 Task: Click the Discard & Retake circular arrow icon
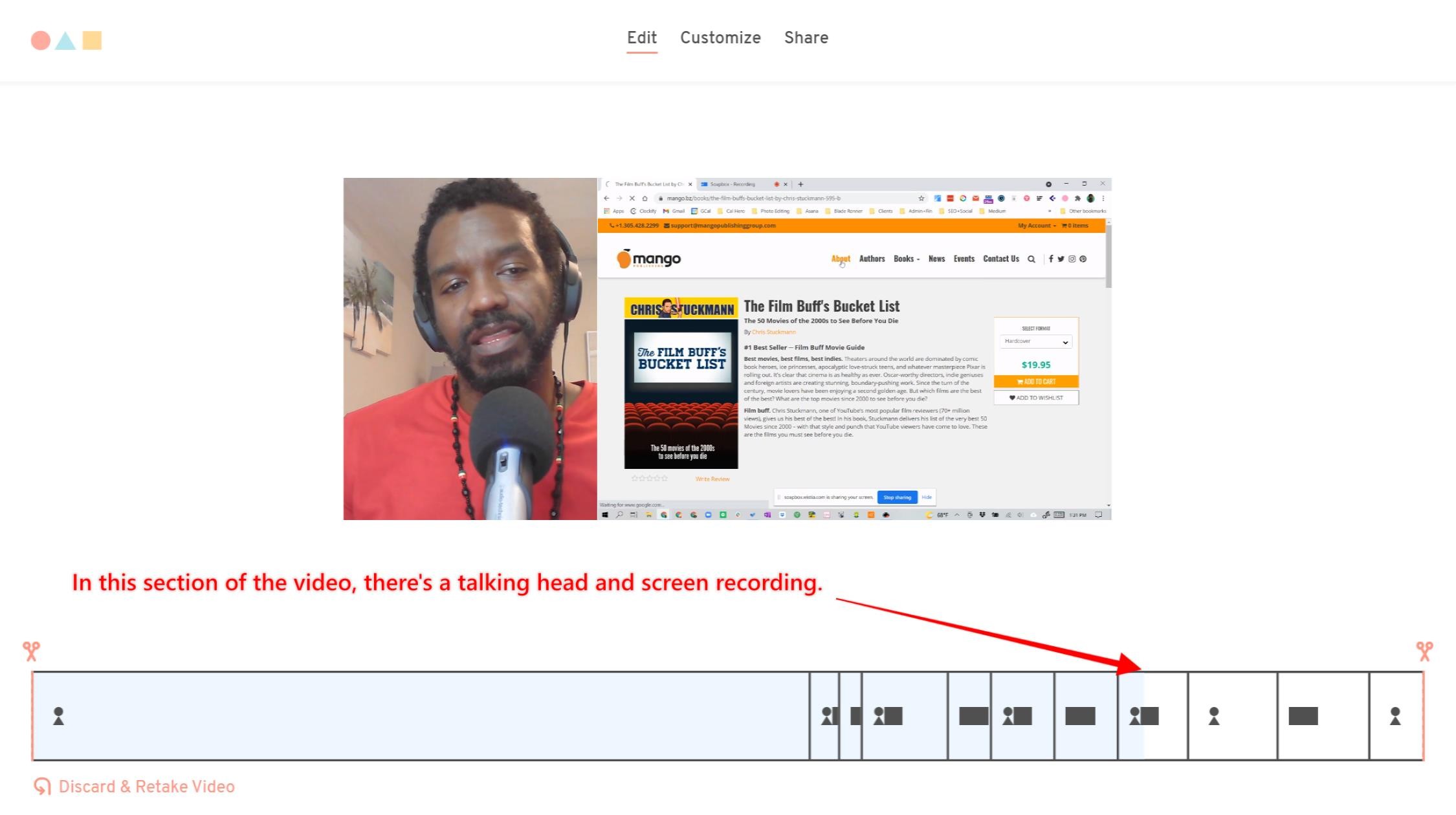click(42, 787)
